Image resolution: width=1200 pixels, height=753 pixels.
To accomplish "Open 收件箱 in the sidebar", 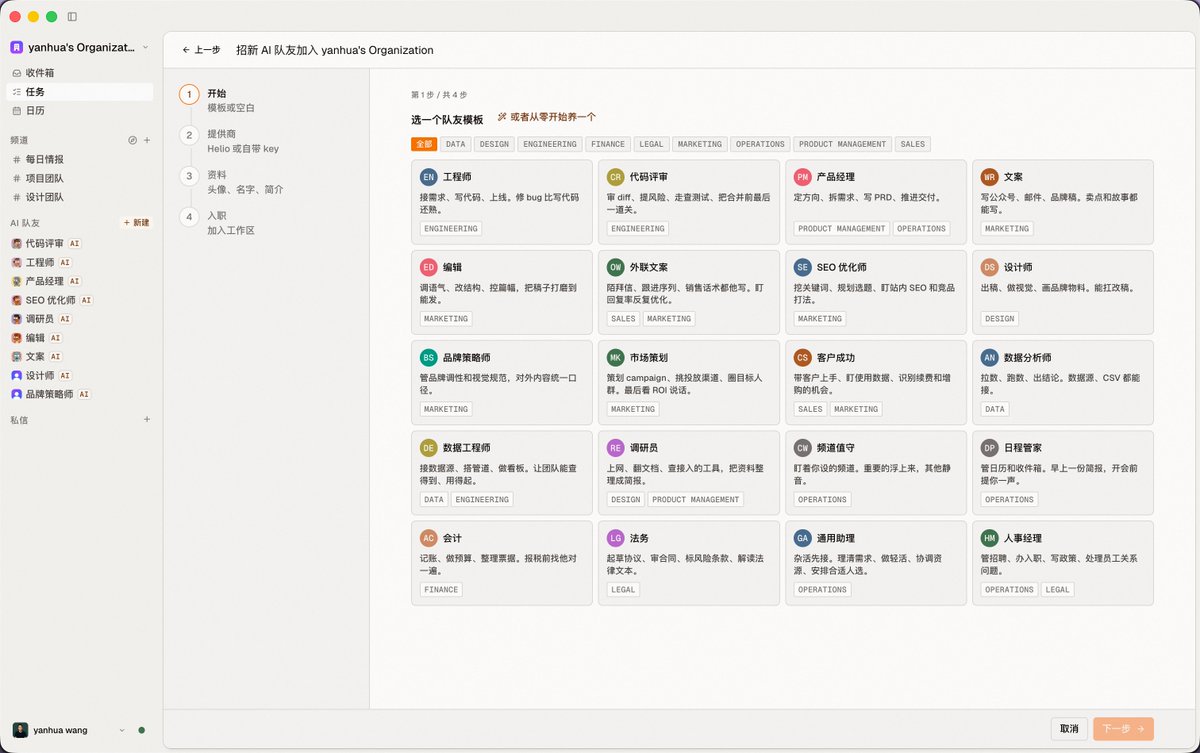I will tap(80, 73).
